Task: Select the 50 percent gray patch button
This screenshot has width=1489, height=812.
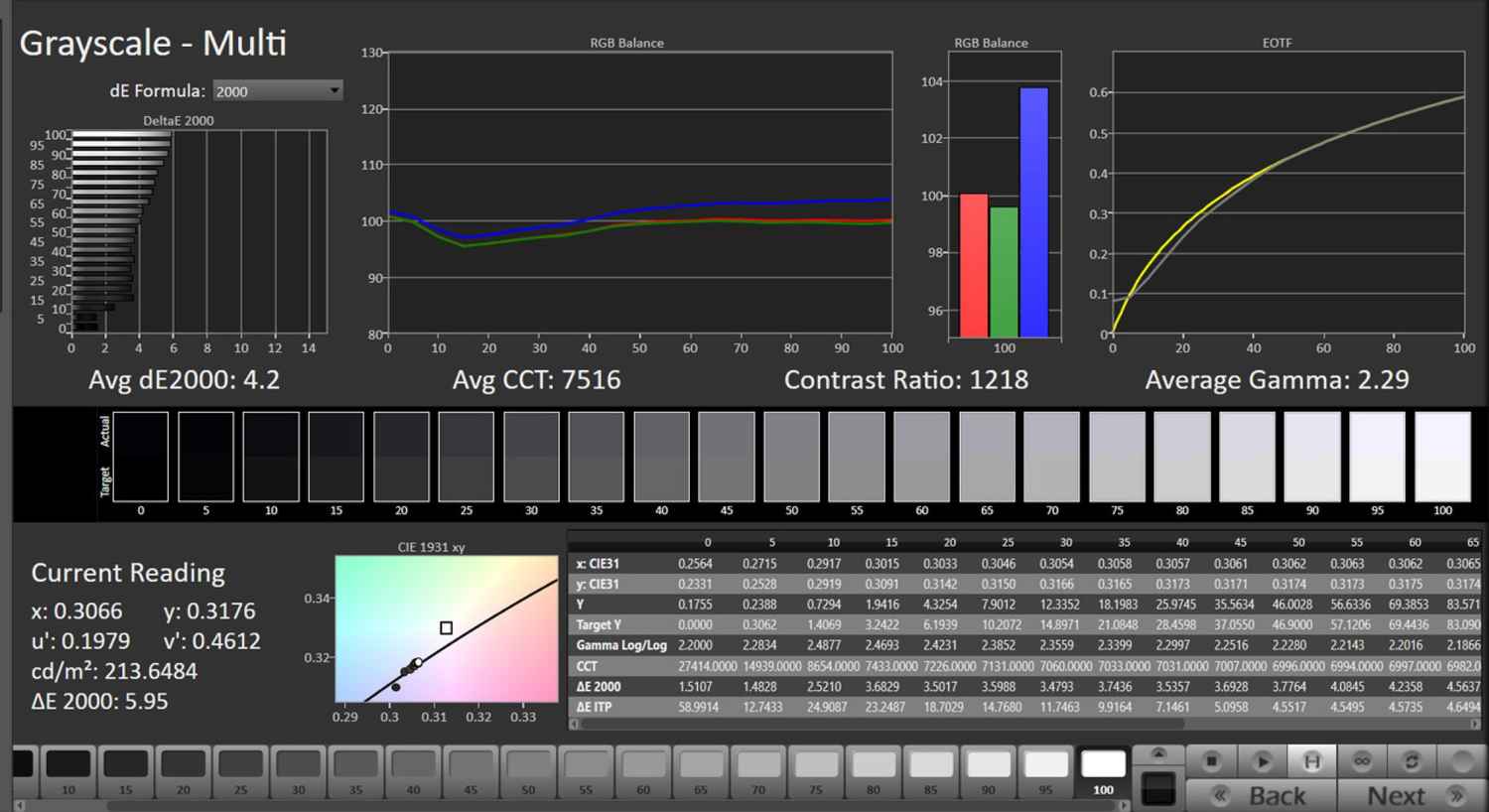Action: [x=528, y=772]
